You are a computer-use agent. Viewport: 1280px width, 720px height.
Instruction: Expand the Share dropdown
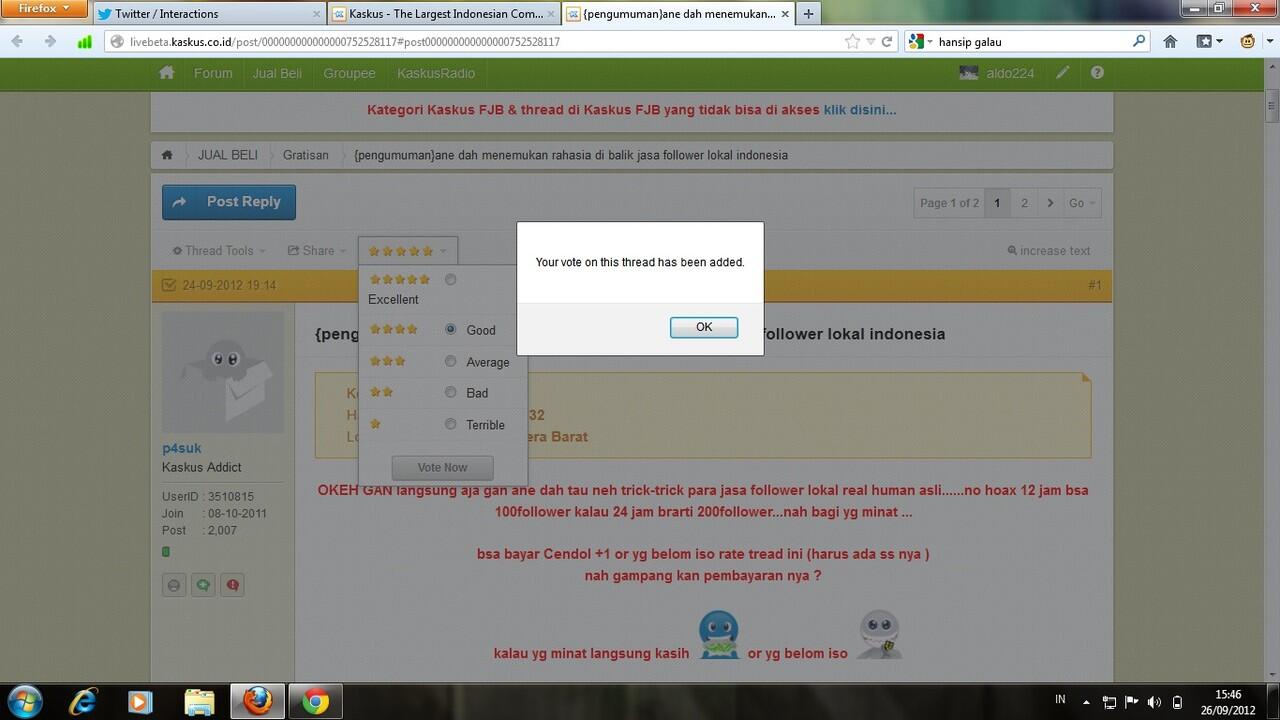coord(317,251)
